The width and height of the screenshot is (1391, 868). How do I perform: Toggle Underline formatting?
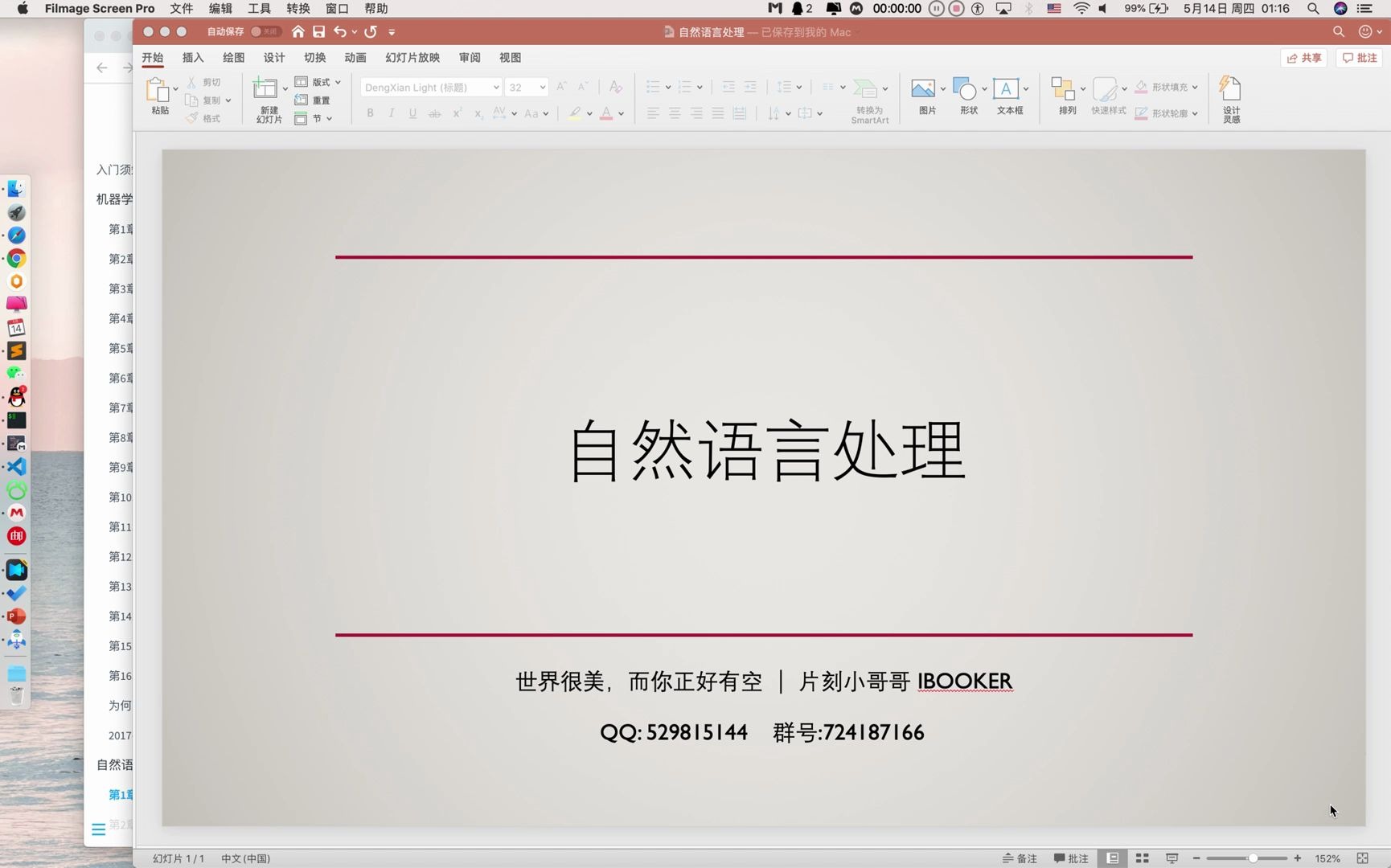(x=412, y=113)
